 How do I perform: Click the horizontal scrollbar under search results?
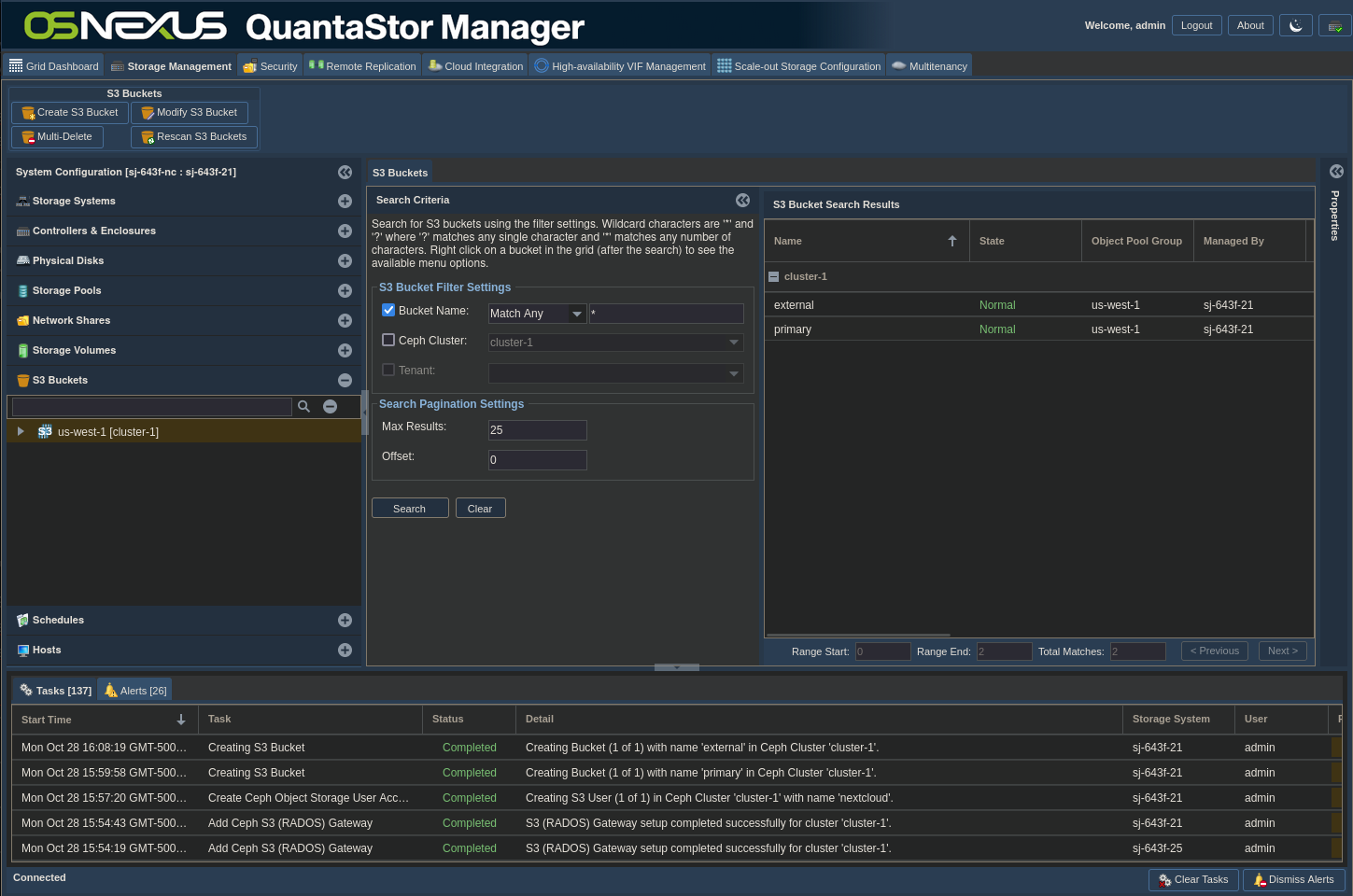tap(857, 635)
